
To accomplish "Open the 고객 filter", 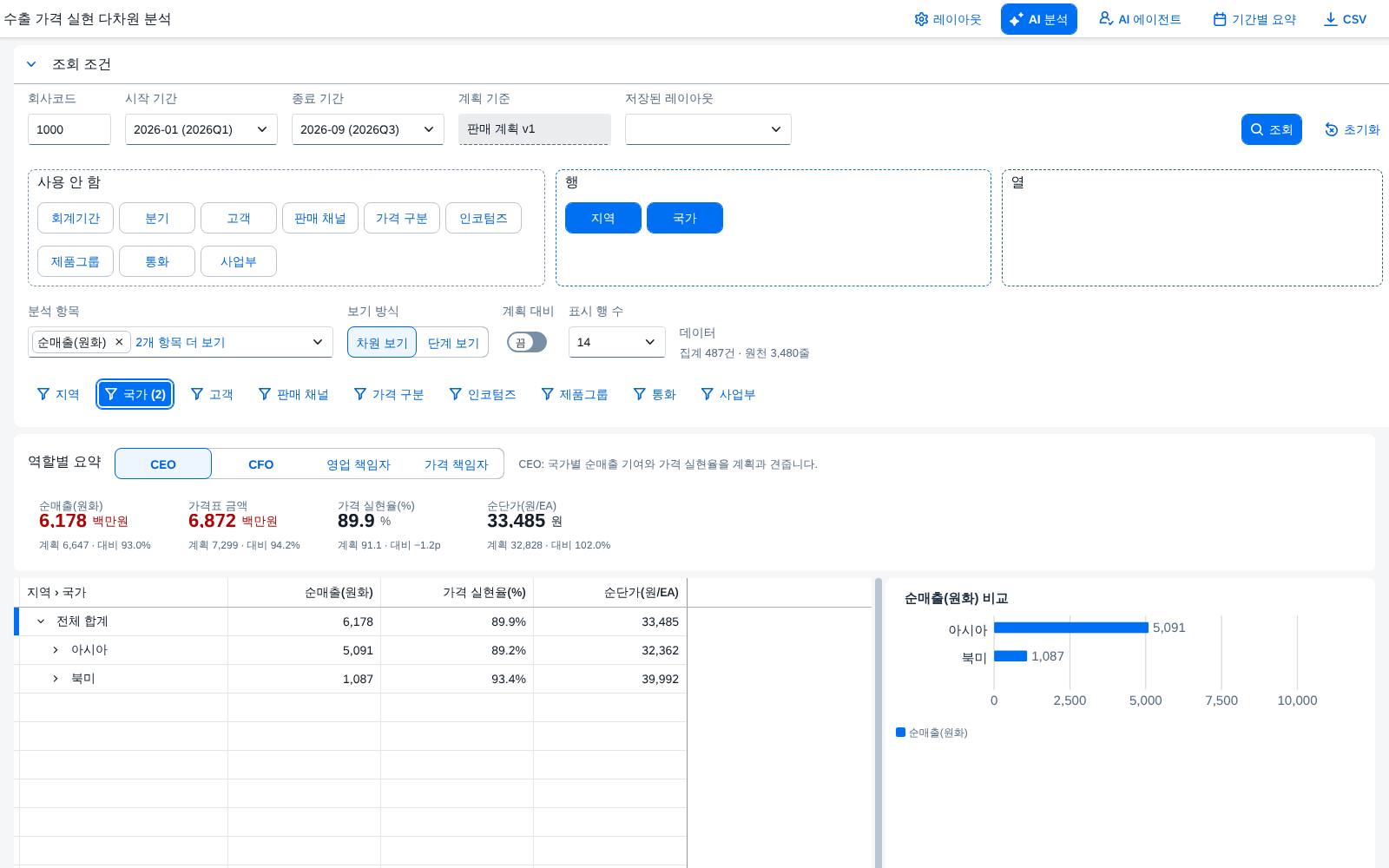I will [212, 394].
